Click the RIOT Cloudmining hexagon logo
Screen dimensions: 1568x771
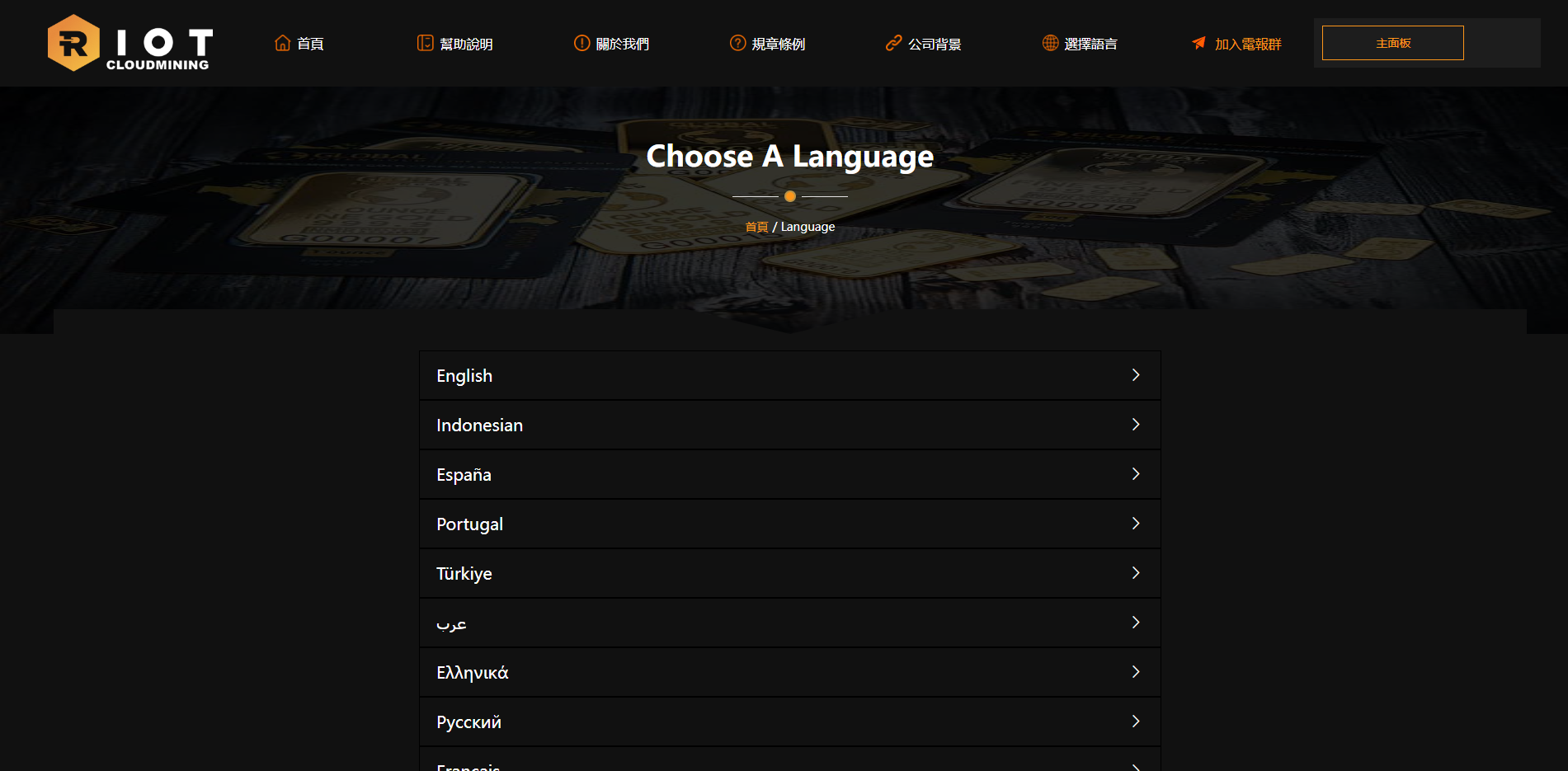coord(73,43)
